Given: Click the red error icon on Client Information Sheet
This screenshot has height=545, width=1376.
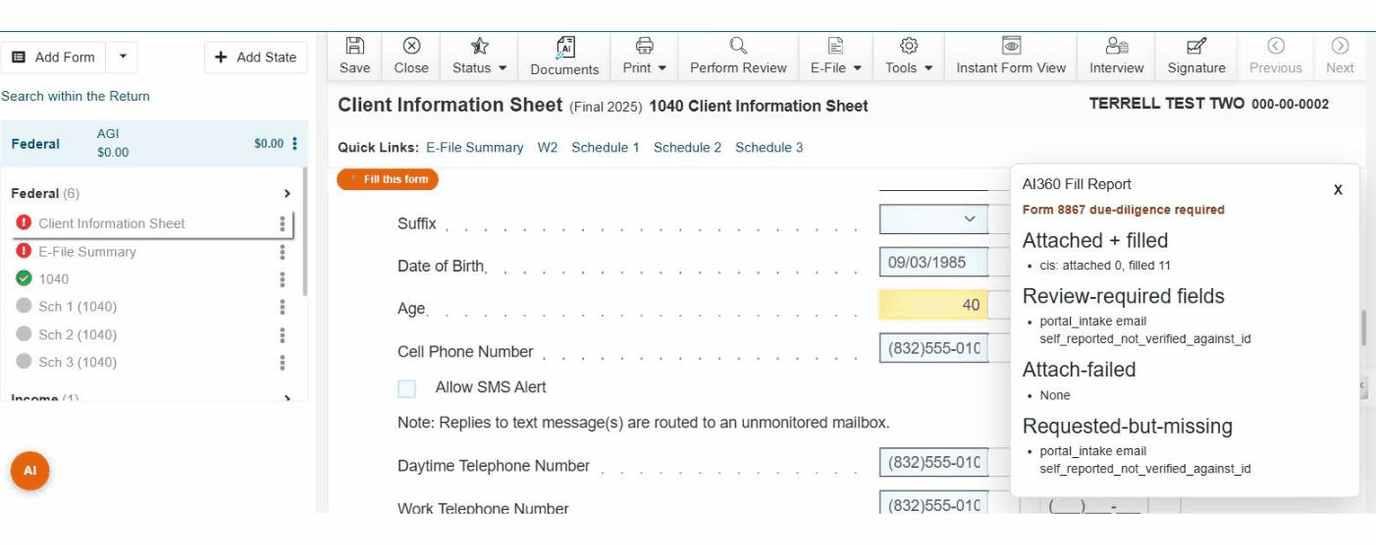Looking at the screenshot, I should pyautogui.click(x=24, y=222).
